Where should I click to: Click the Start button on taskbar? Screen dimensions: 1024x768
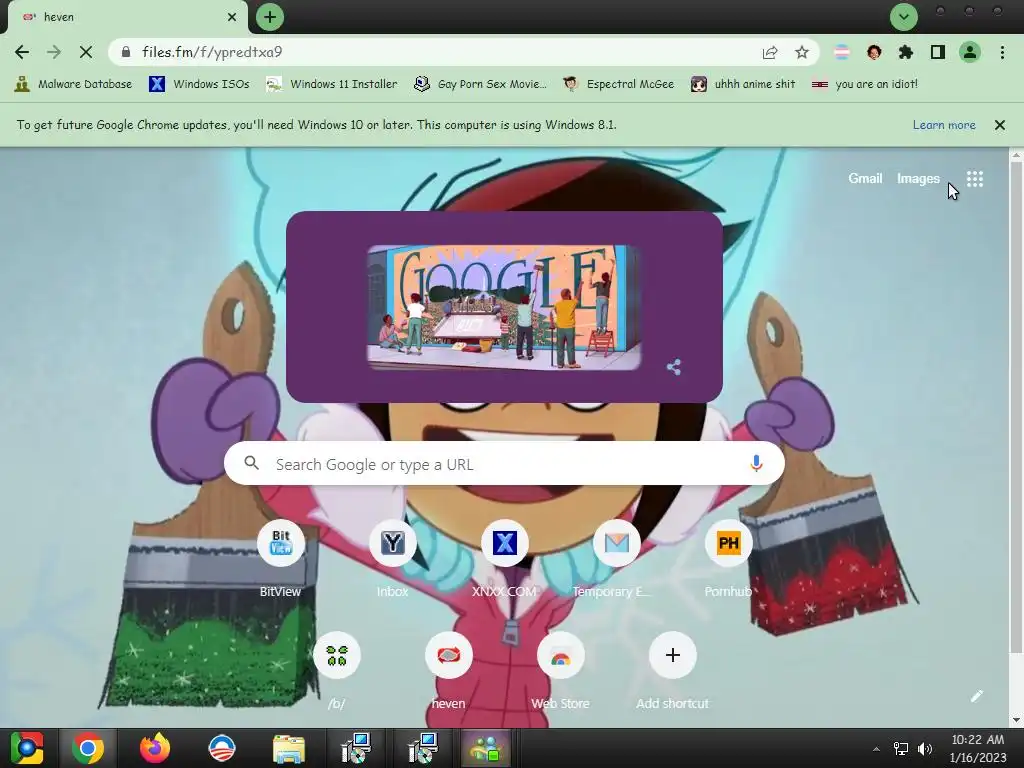pyautogui.click(x=26, y=748)
